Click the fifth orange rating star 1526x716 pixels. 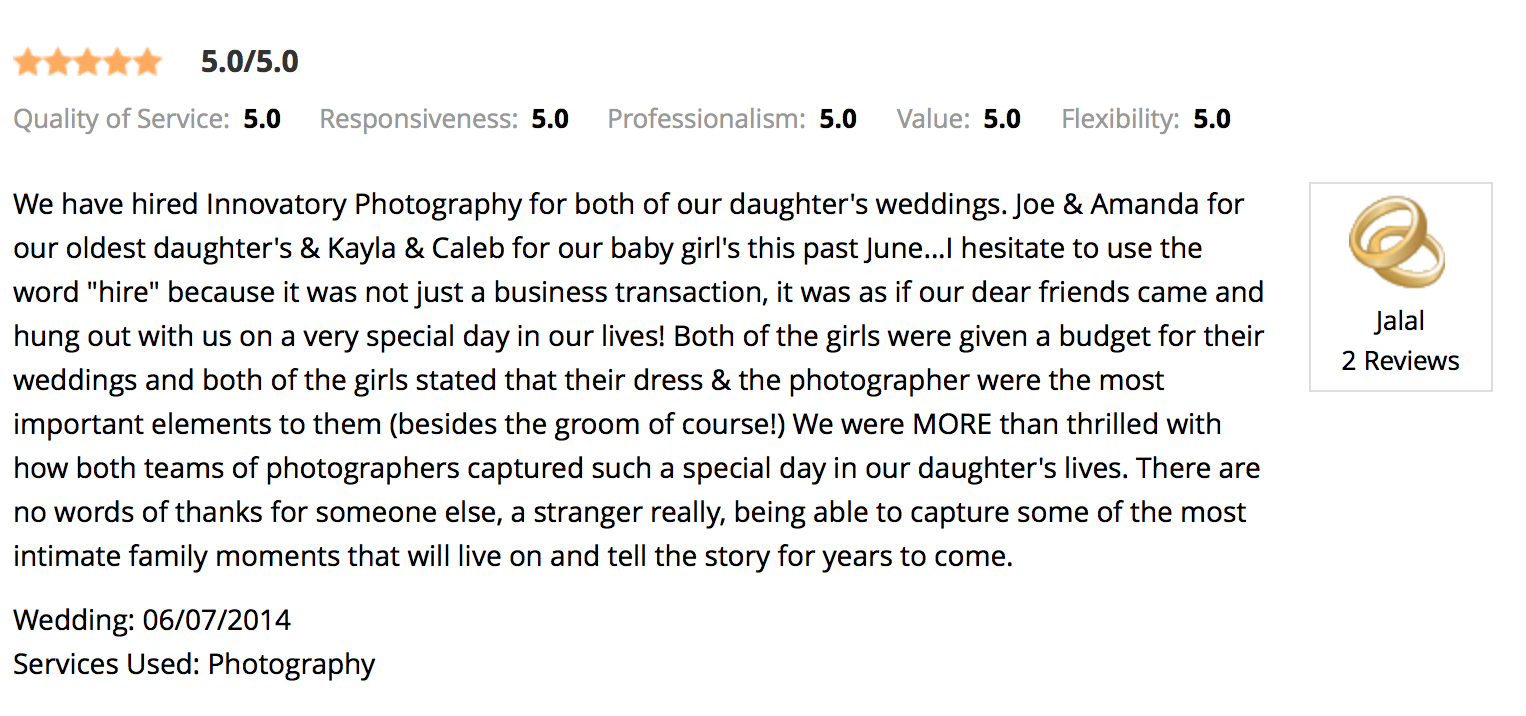[x=147, y=63]
